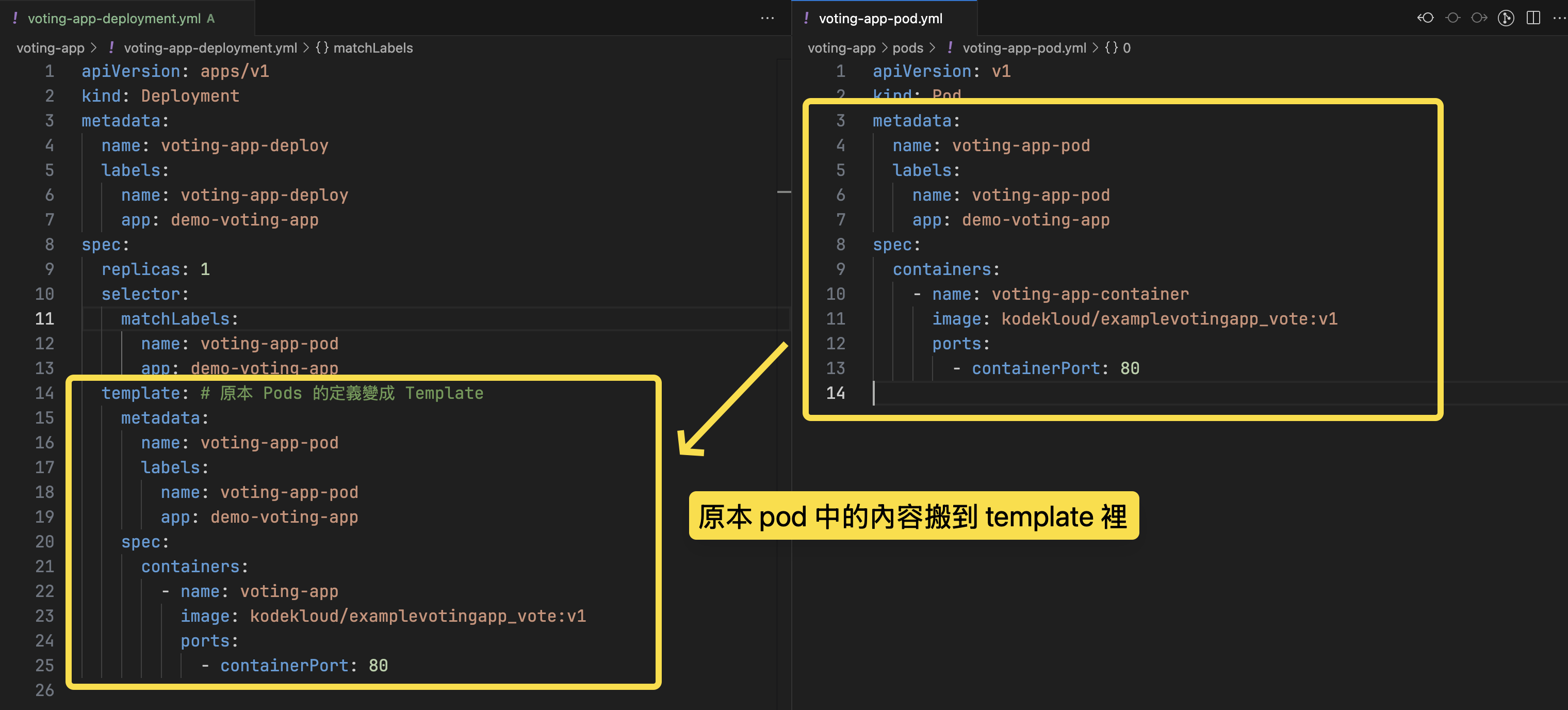
Task: Open next revision with GitLens forward-arrow icon
Action: click(x=1479, y=18)
